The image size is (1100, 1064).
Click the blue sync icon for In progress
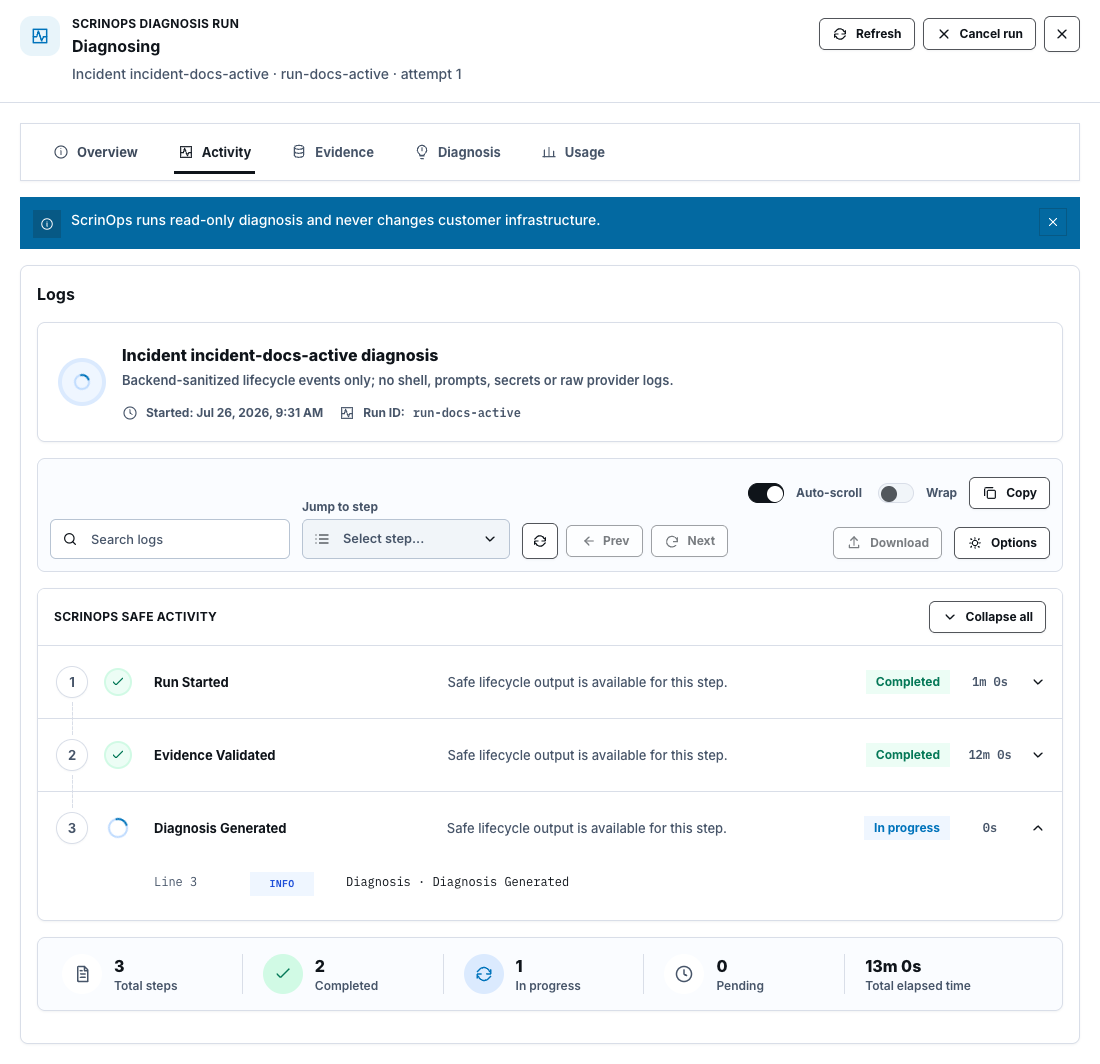tap(484, 974)
